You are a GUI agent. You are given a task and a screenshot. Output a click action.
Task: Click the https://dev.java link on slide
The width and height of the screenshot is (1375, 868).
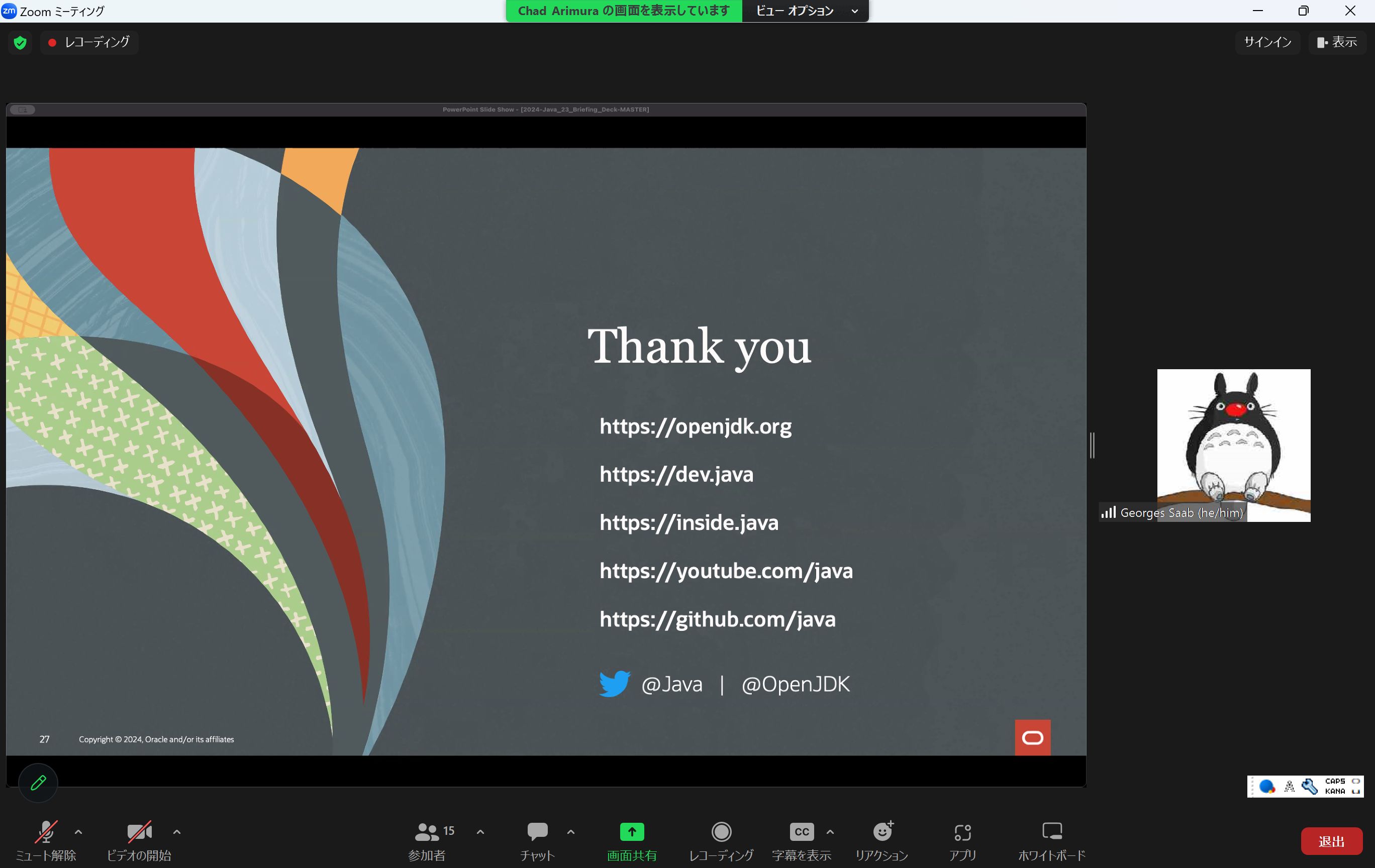point(676,474)
